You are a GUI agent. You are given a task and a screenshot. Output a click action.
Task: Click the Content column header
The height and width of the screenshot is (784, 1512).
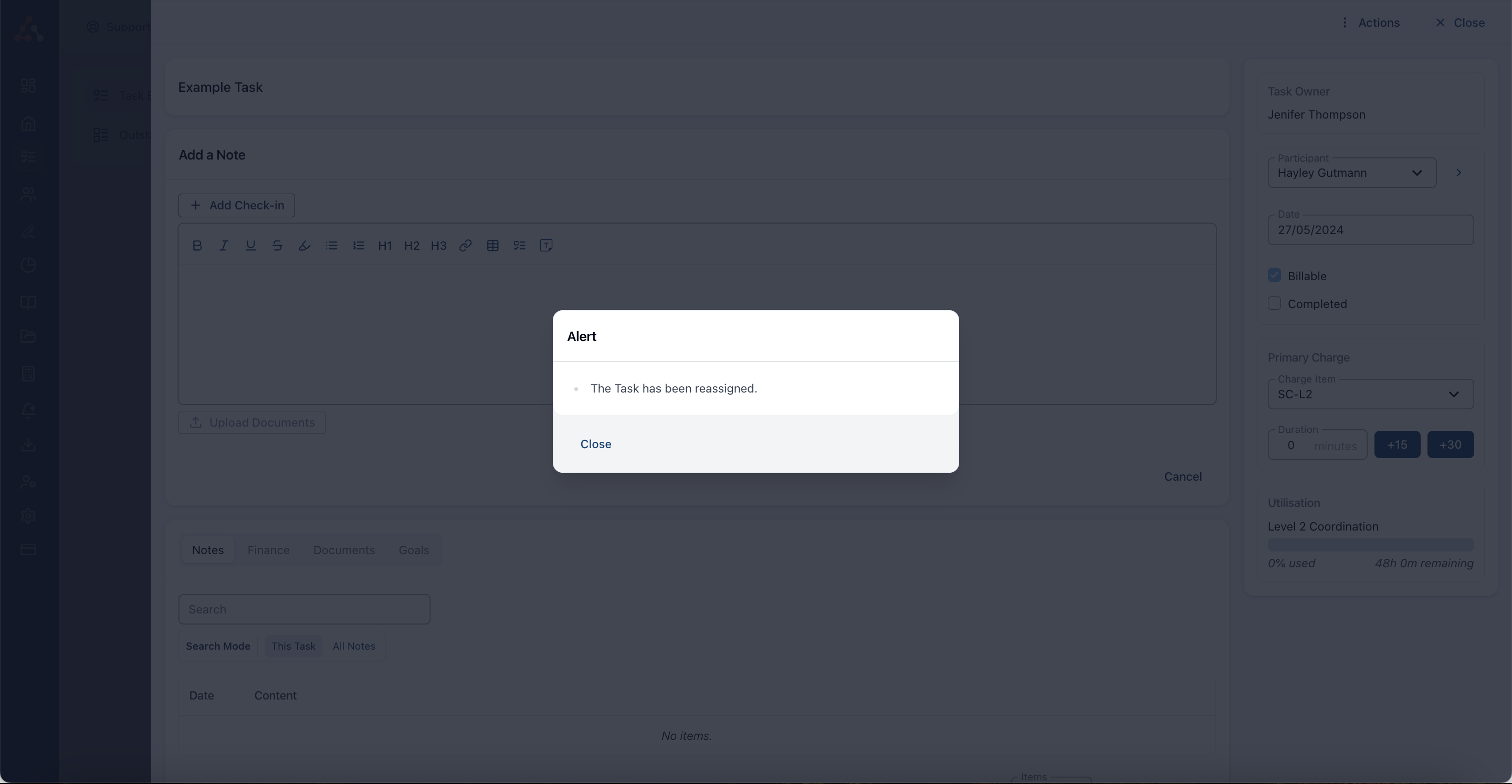coord(275,695)
